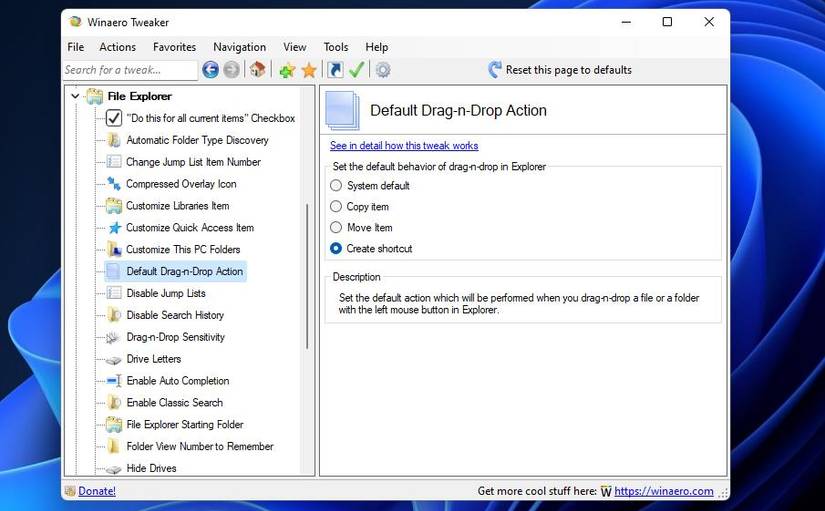Select "Disable Jump Lists" tree row text
The height and width of the screenshot is (511, 825).
(166, 293)
